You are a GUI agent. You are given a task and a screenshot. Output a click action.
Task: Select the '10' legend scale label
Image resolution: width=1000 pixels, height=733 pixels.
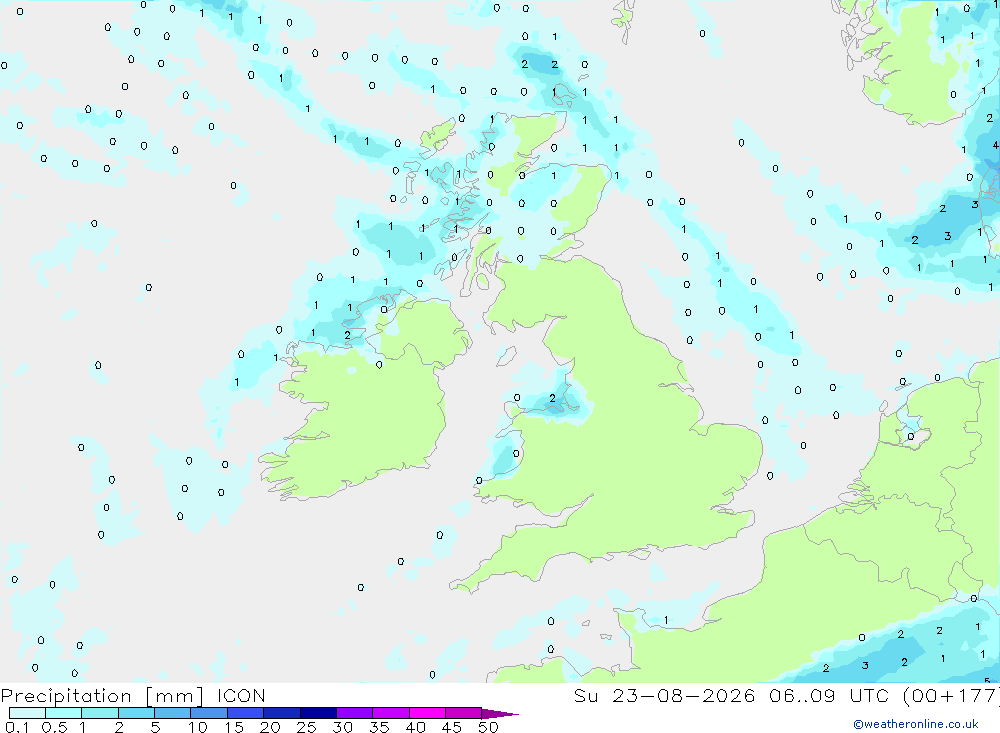[x=198, y=727]
